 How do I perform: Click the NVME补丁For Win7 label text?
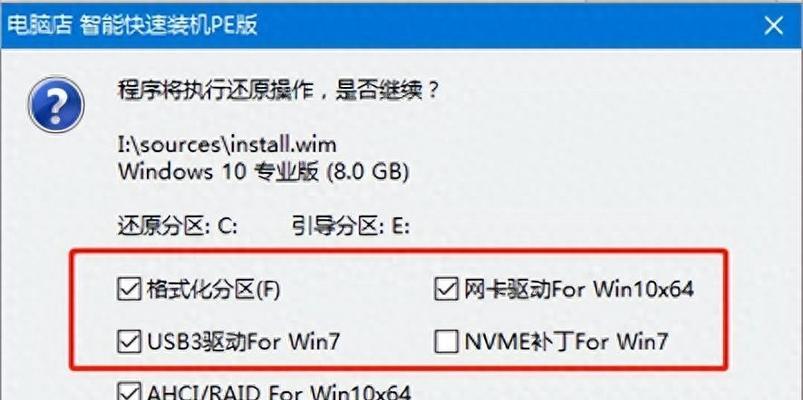566,342
